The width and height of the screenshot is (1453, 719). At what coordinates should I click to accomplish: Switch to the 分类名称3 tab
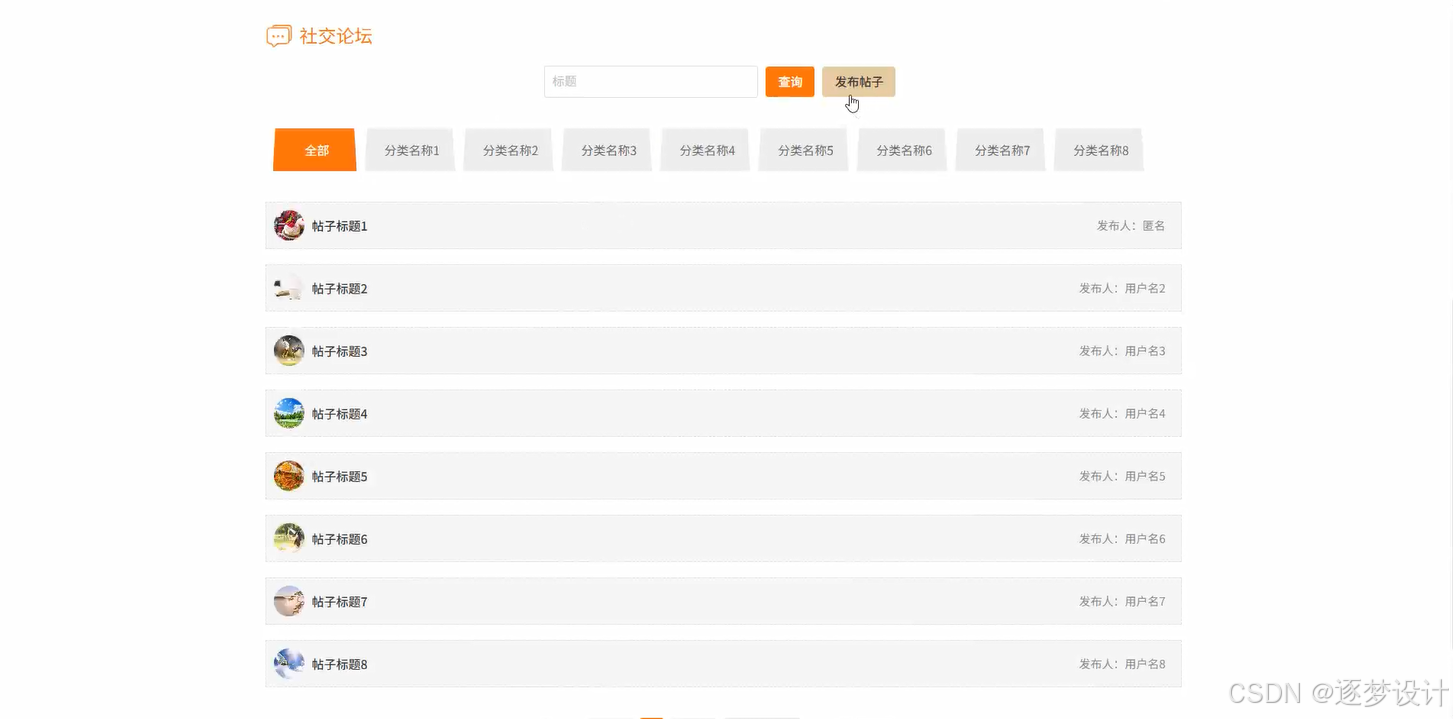tap(608, 150)
